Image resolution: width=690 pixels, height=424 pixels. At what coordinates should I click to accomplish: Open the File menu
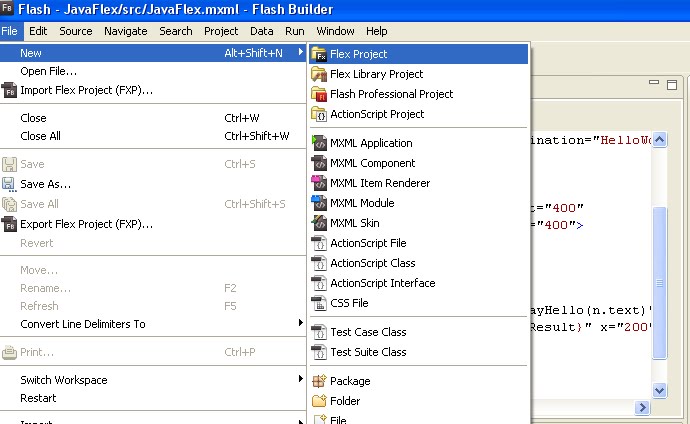9,31
